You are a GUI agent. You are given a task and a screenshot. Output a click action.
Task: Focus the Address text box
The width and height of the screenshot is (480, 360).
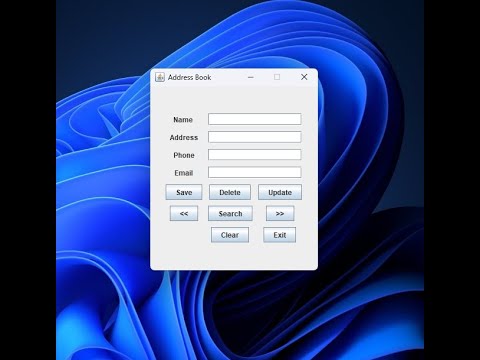(255, 137)
